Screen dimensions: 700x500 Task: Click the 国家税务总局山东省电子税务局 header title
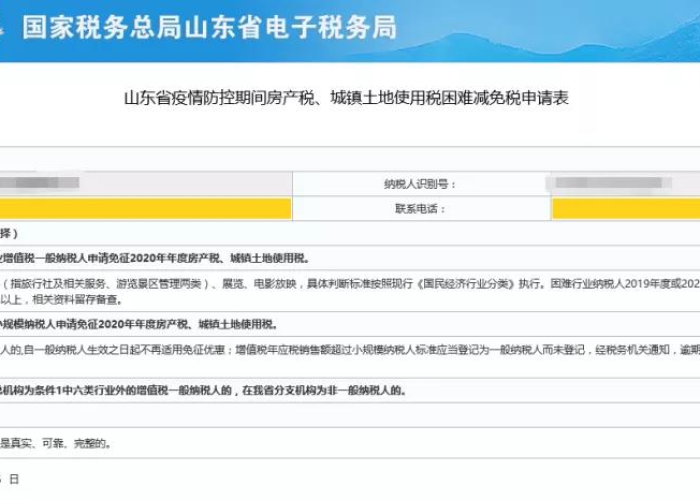(x=209, y=28)
